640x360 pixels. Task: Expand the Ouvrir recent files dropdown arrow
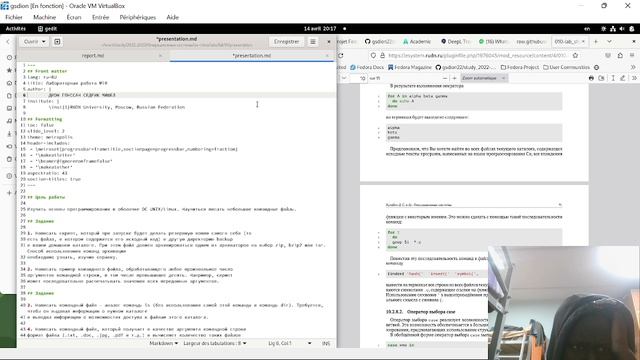point(44,42)
